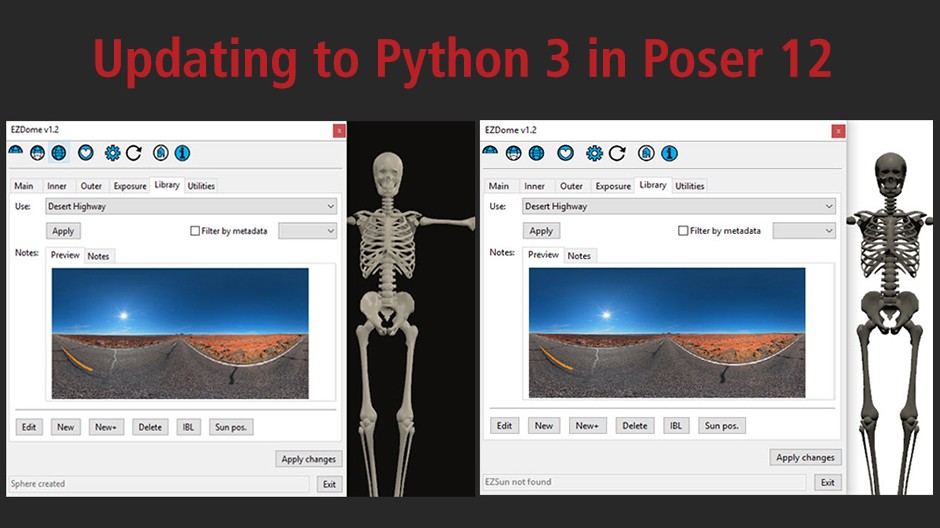Click the heart favorites icon in left window

pyautogui.click(x=86, y=153)
